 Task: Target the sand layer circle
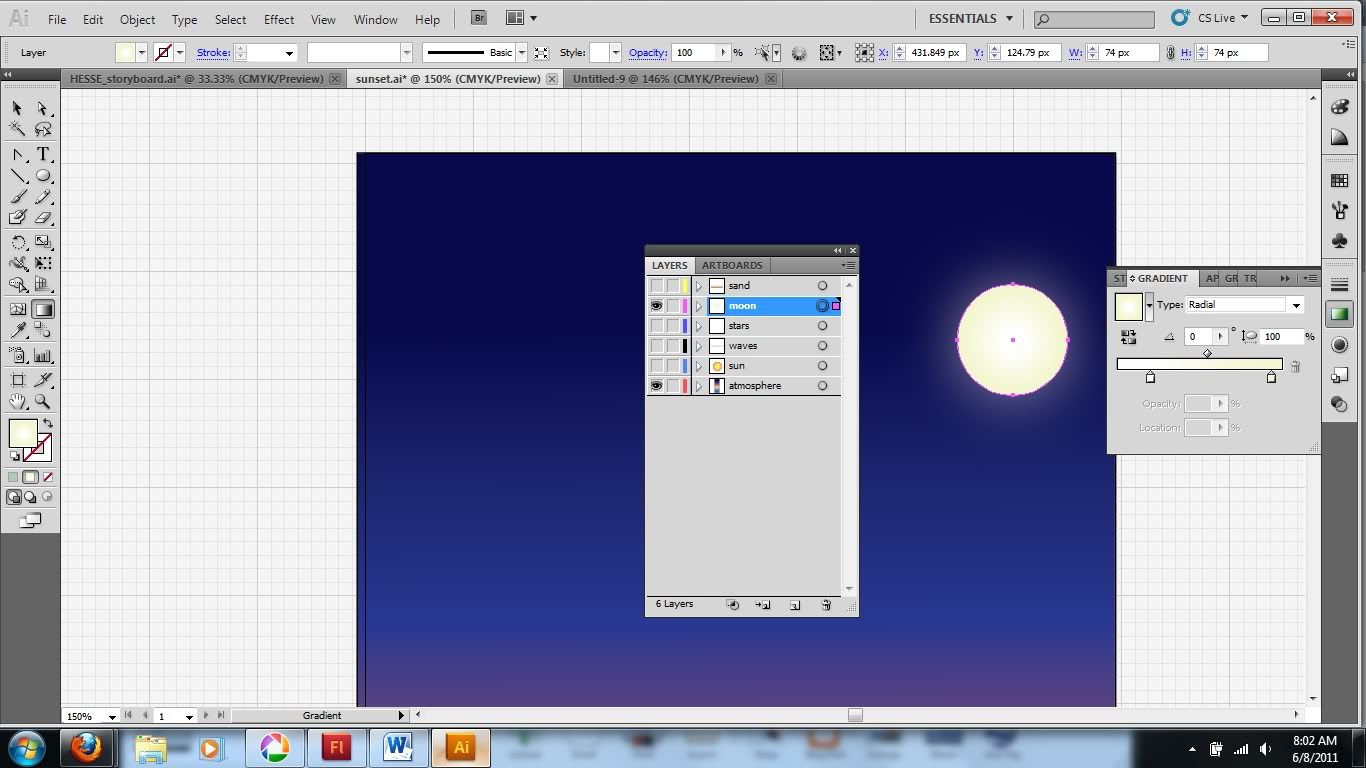(822, 286)
